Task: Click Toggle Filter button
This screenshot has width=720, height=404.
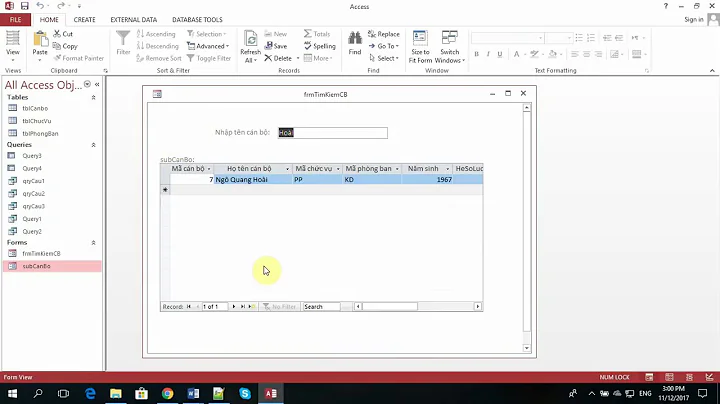Action: (x=209, y=58)
